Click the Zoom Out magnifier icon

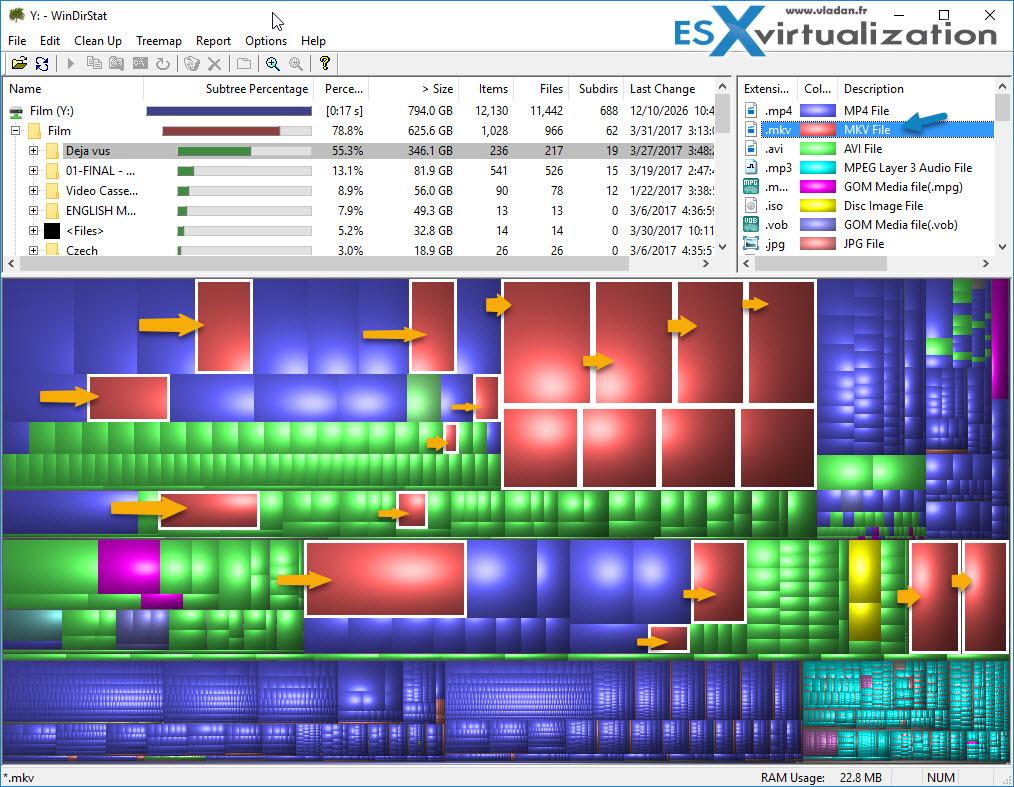pyautogui.click(x=296, y=63)
